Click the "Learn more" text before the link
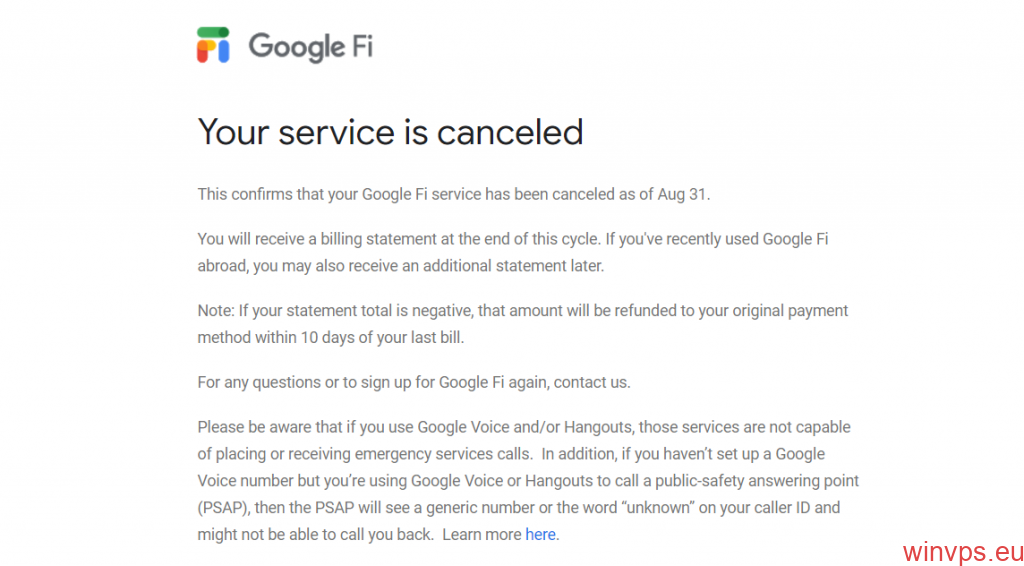Screen dimensions: 1024x566 482,535
